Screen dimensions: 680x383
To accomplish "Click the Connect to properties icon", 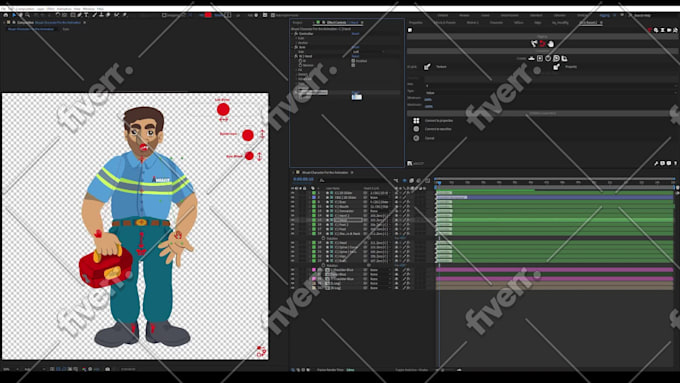I will [416, 121].
